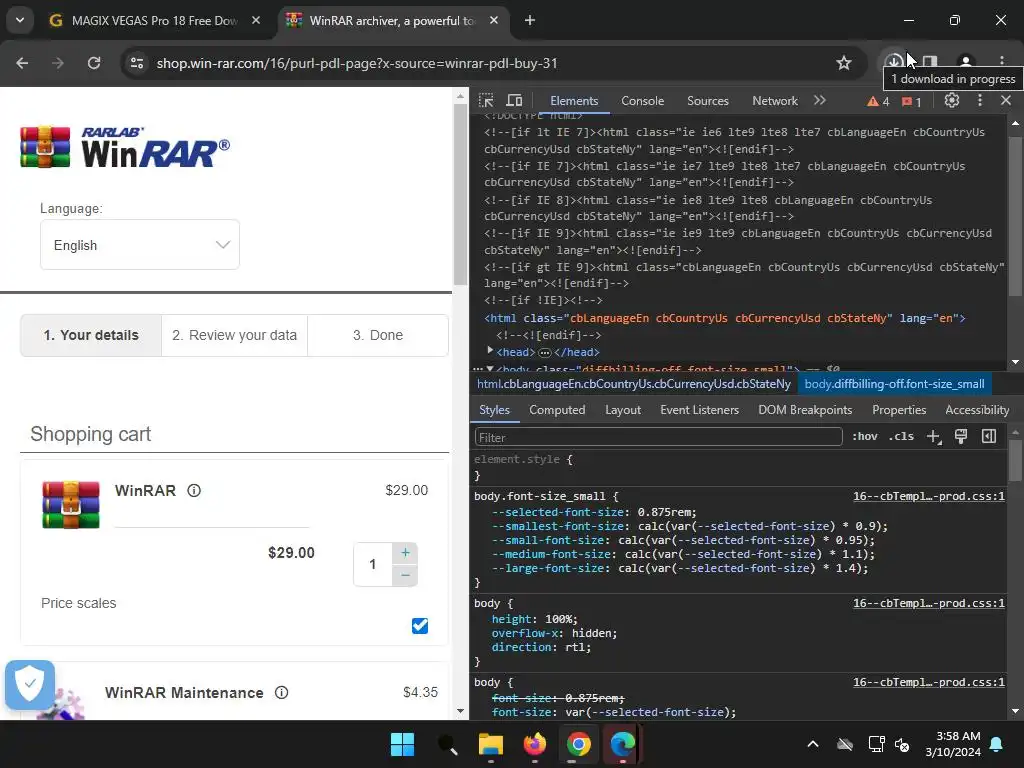
Task: Open DevTools settings gear
Action: pos(952,101)
